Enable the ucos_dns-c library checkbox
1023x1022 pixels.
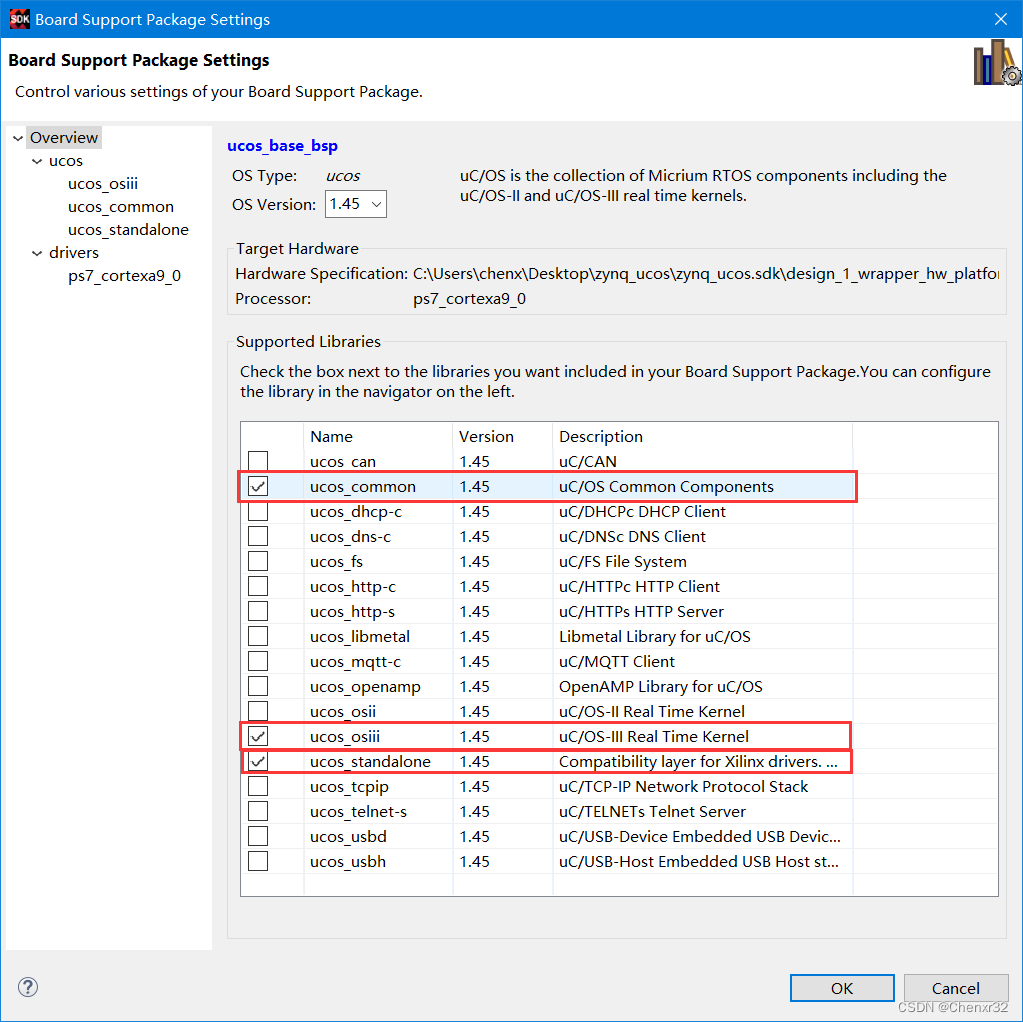pos(258,536)
